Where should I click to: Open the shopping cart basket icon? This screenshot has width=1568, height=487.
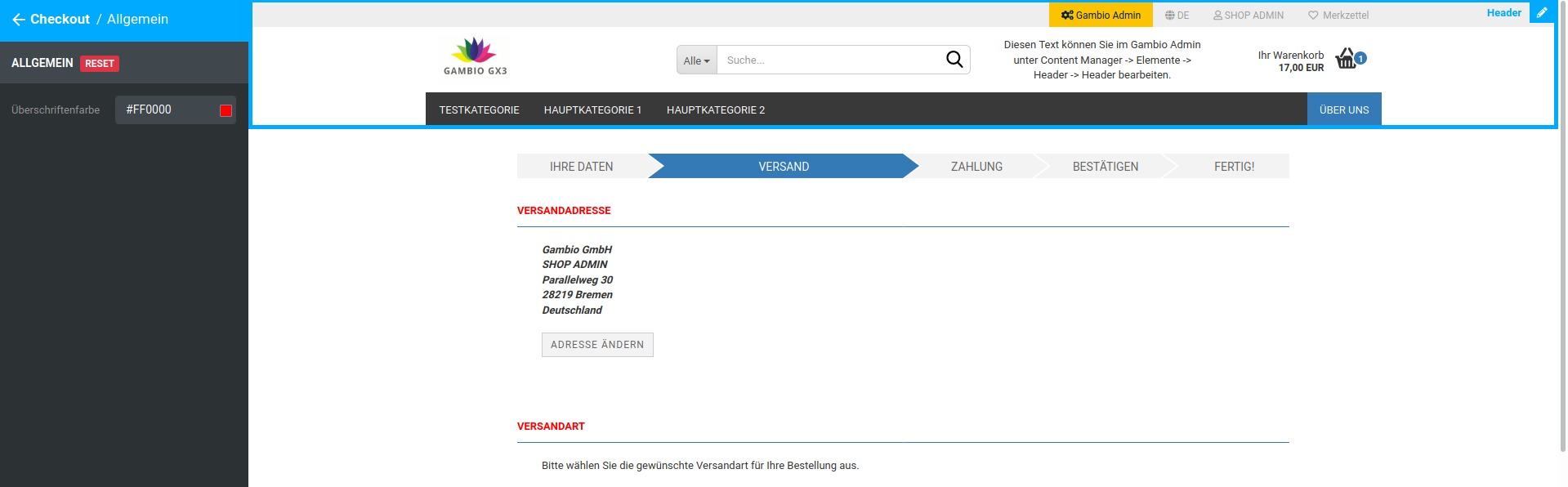1346,59
